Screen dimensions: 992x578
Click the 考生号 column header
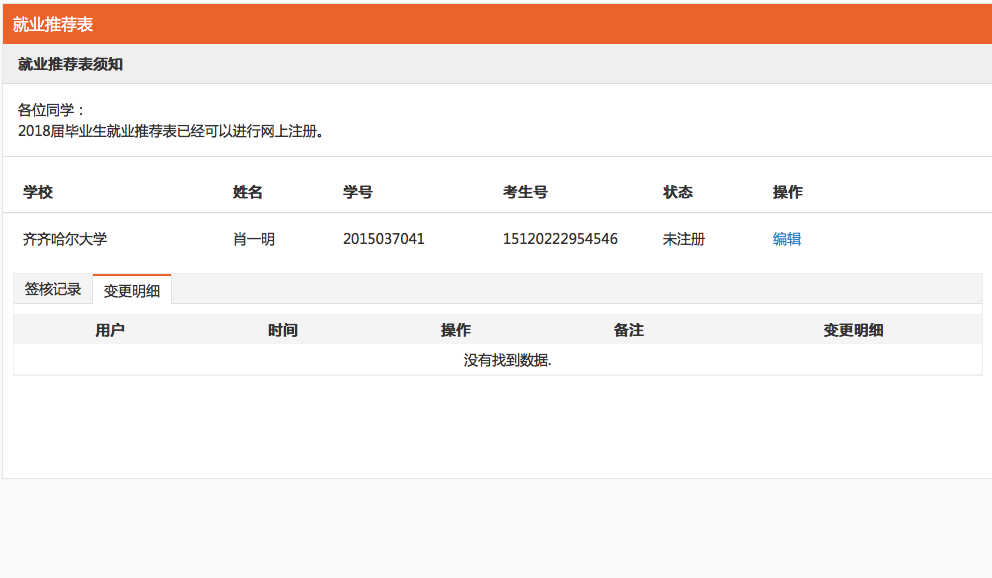525,192
